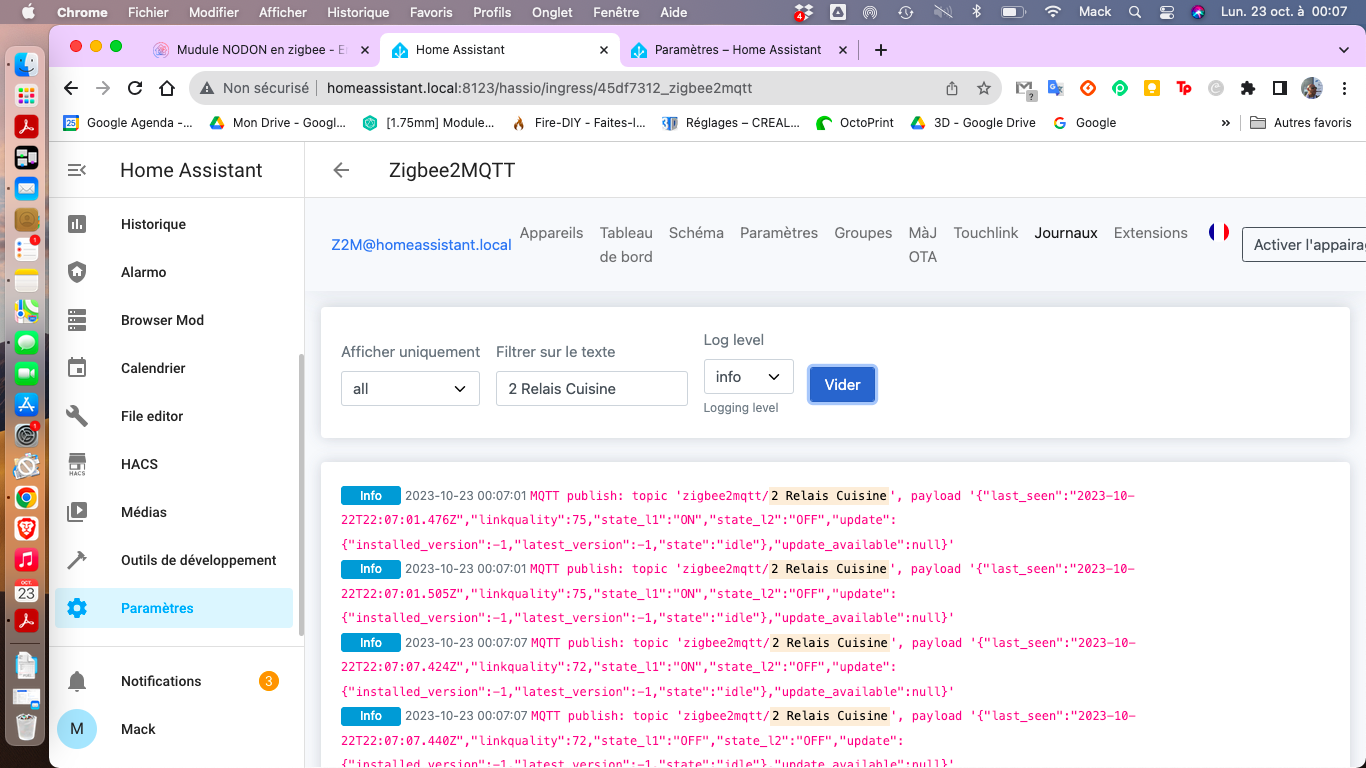Open File editor wrench item
The height and width of the screenshot is (768, 1366).
pos(174,416)
